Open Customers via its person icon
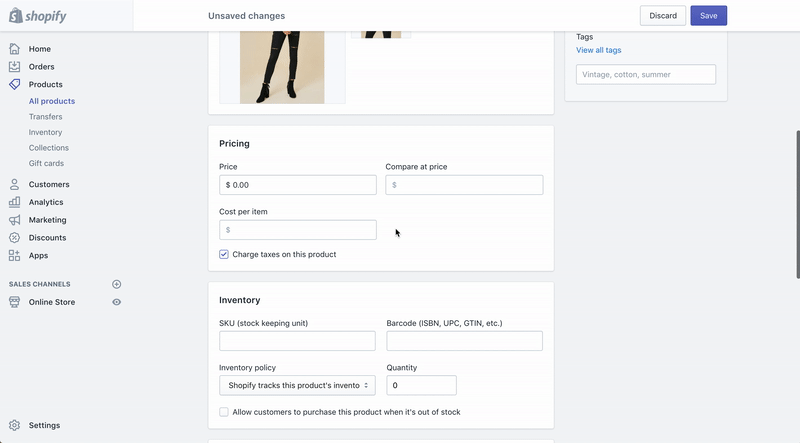The width and height of the screenshot is (800, 443). pyautogui.click(x=14, y=184)
